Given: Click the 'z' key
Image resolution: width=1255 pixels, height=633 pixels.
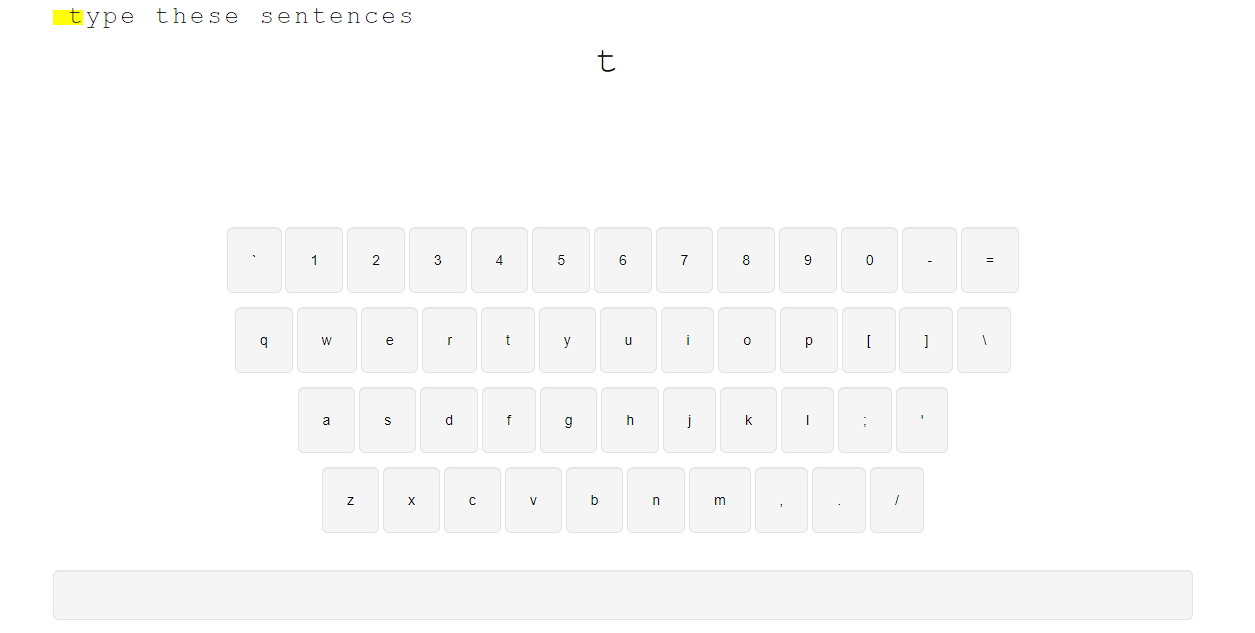Looking at the screenshot, I should coord(350,500).
